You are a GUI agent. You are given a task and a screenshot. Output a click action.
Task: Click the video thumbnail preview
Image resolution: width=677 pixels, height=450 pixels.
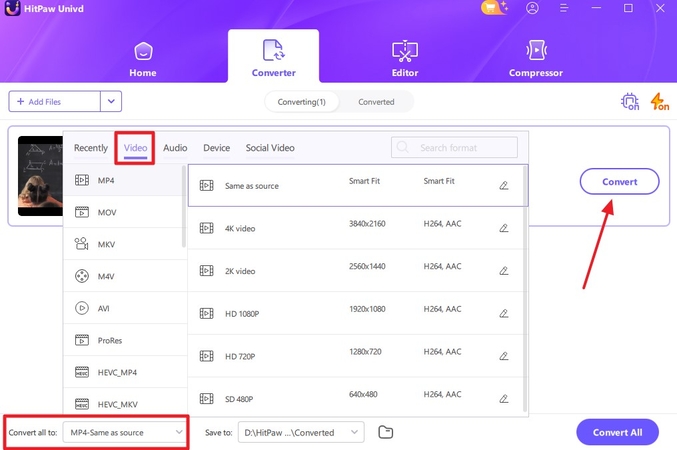click(40, 176)
